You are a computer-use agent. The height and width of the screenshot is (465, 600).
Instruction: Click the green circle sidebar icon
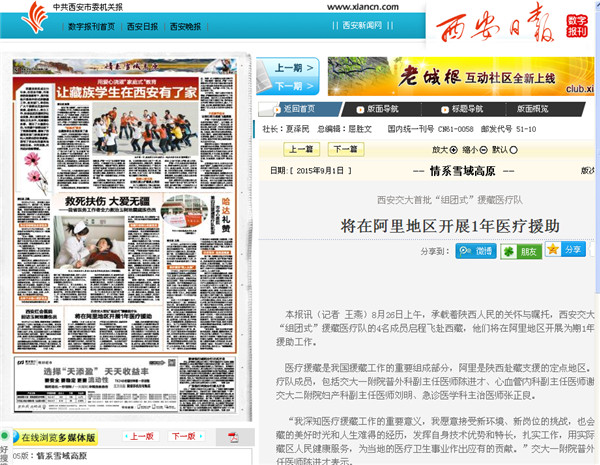pos(5,437)
